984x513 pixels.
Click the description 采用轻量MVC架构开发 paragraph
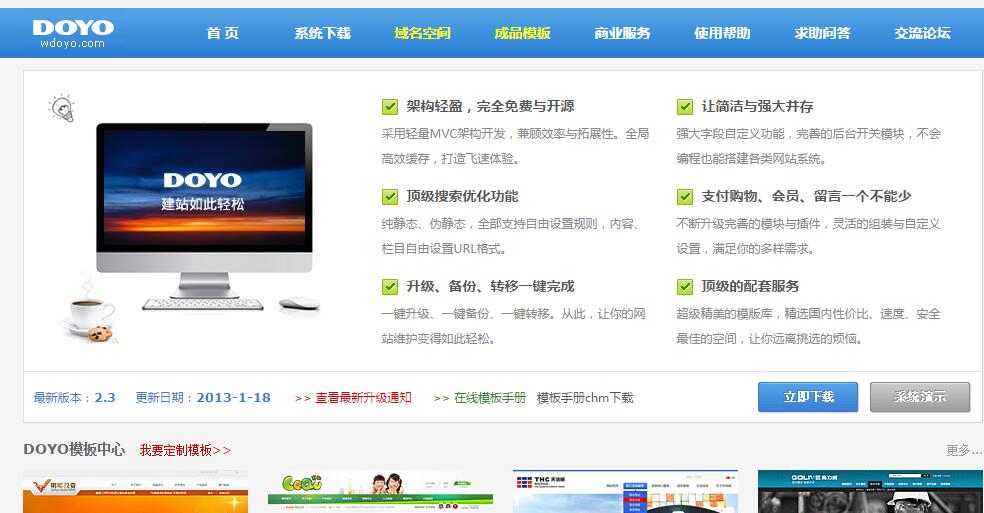click(515, 146)
